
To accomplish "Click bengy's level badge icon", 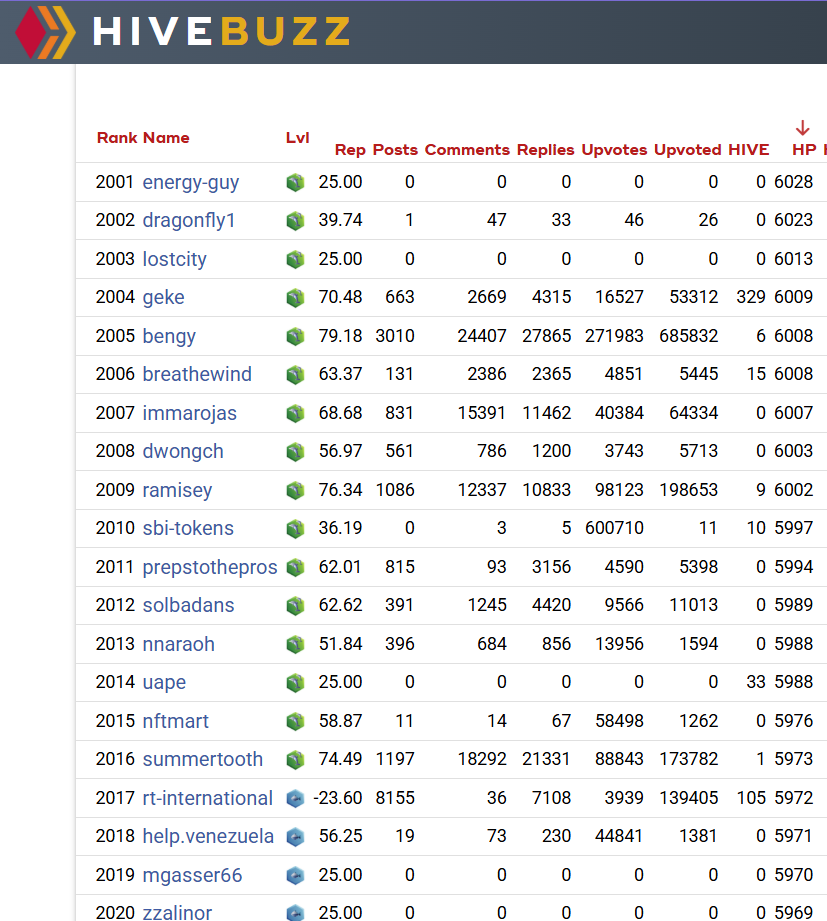I will pos(295,337).
